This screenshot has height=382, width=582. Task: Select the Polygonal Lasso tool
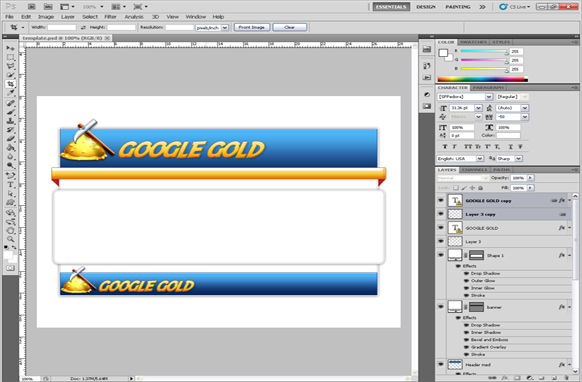coord(10,66)
